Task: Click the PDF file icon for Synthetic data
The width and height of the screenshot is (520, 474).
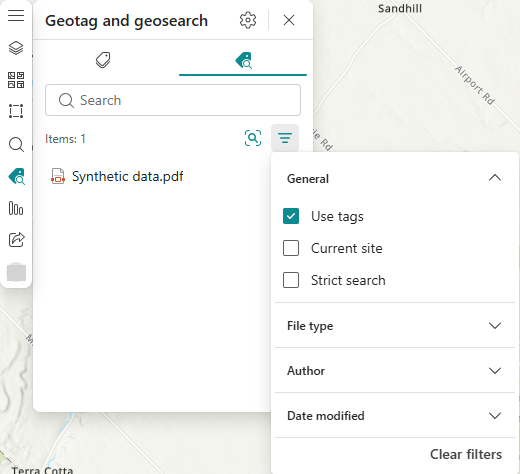Action: 58,176
